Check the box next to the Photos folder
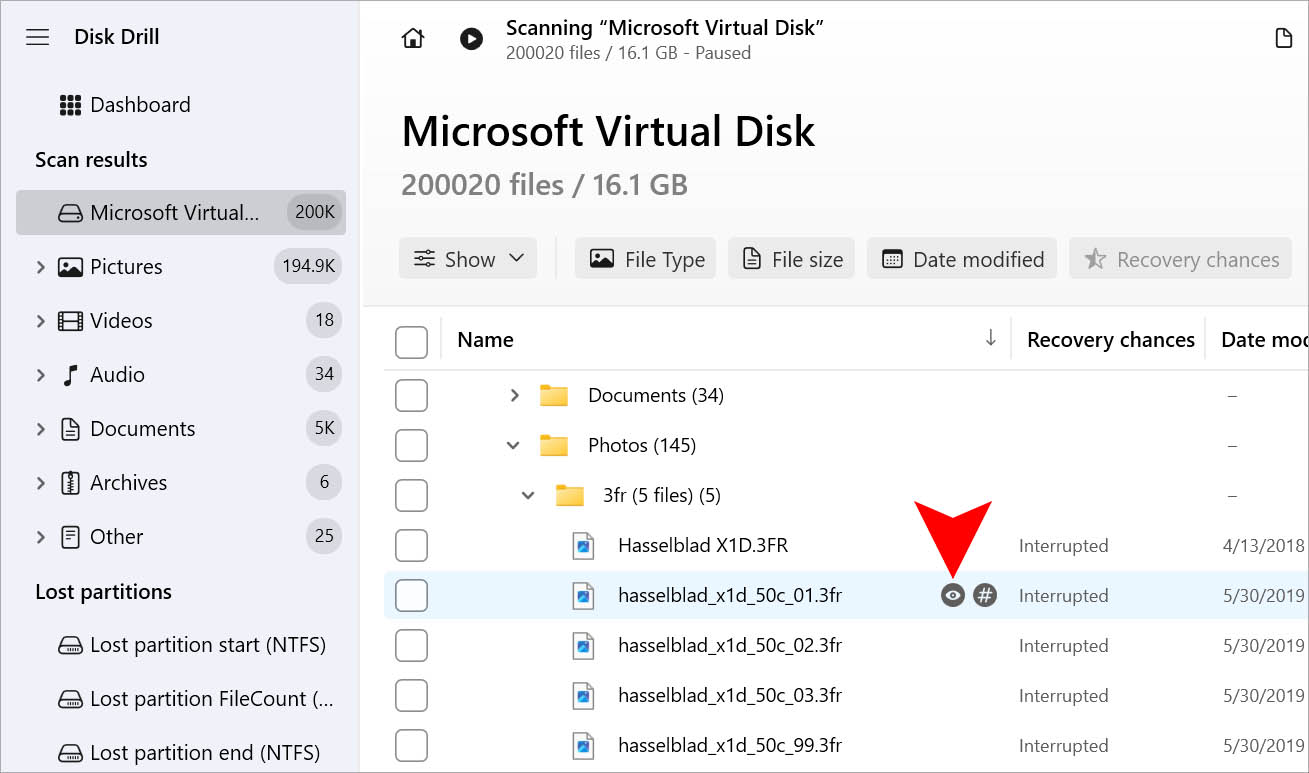 [x=411, y=445]
